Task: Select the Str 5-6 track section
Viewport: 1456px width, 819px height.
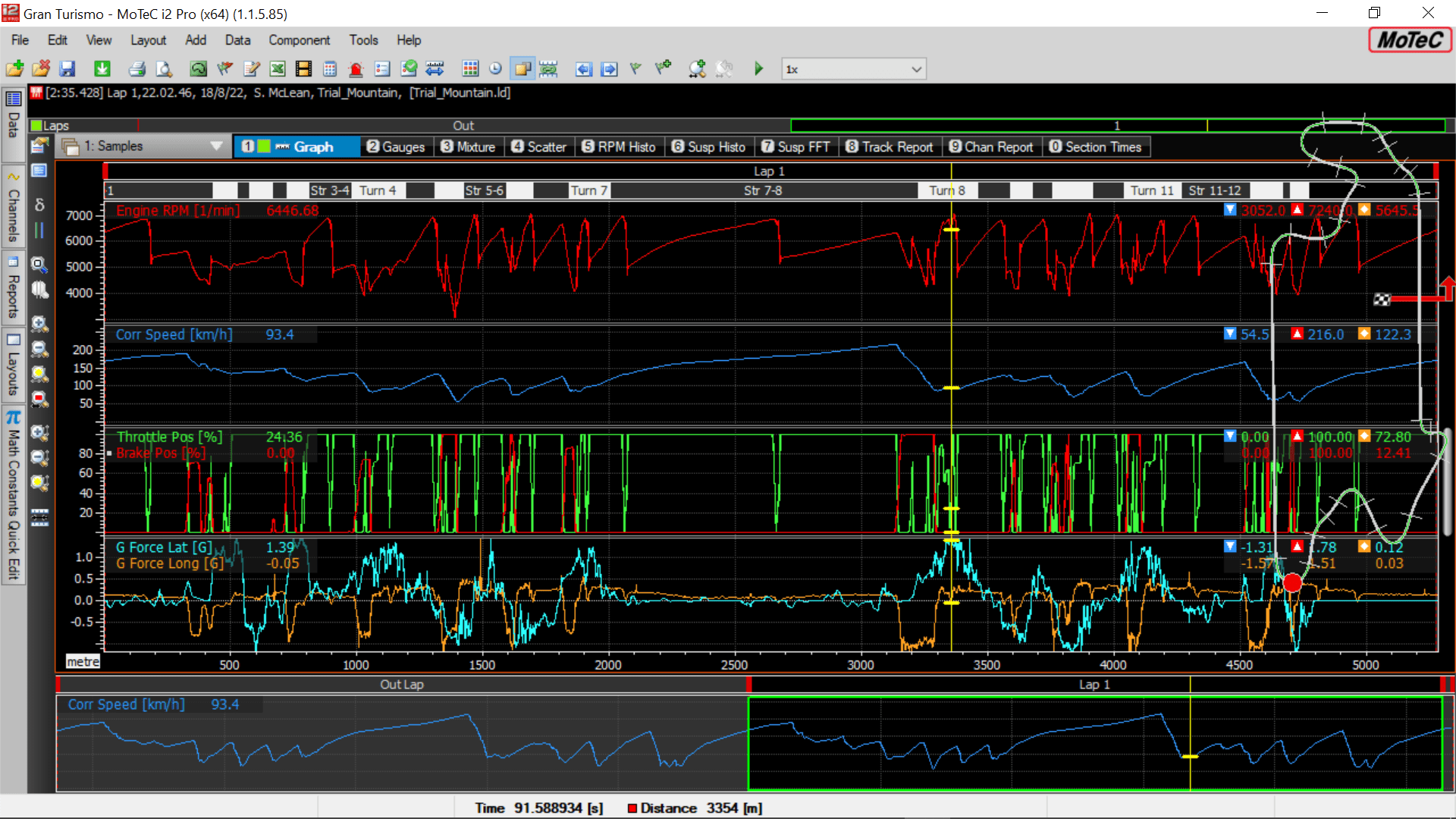Action: [484, 190]
